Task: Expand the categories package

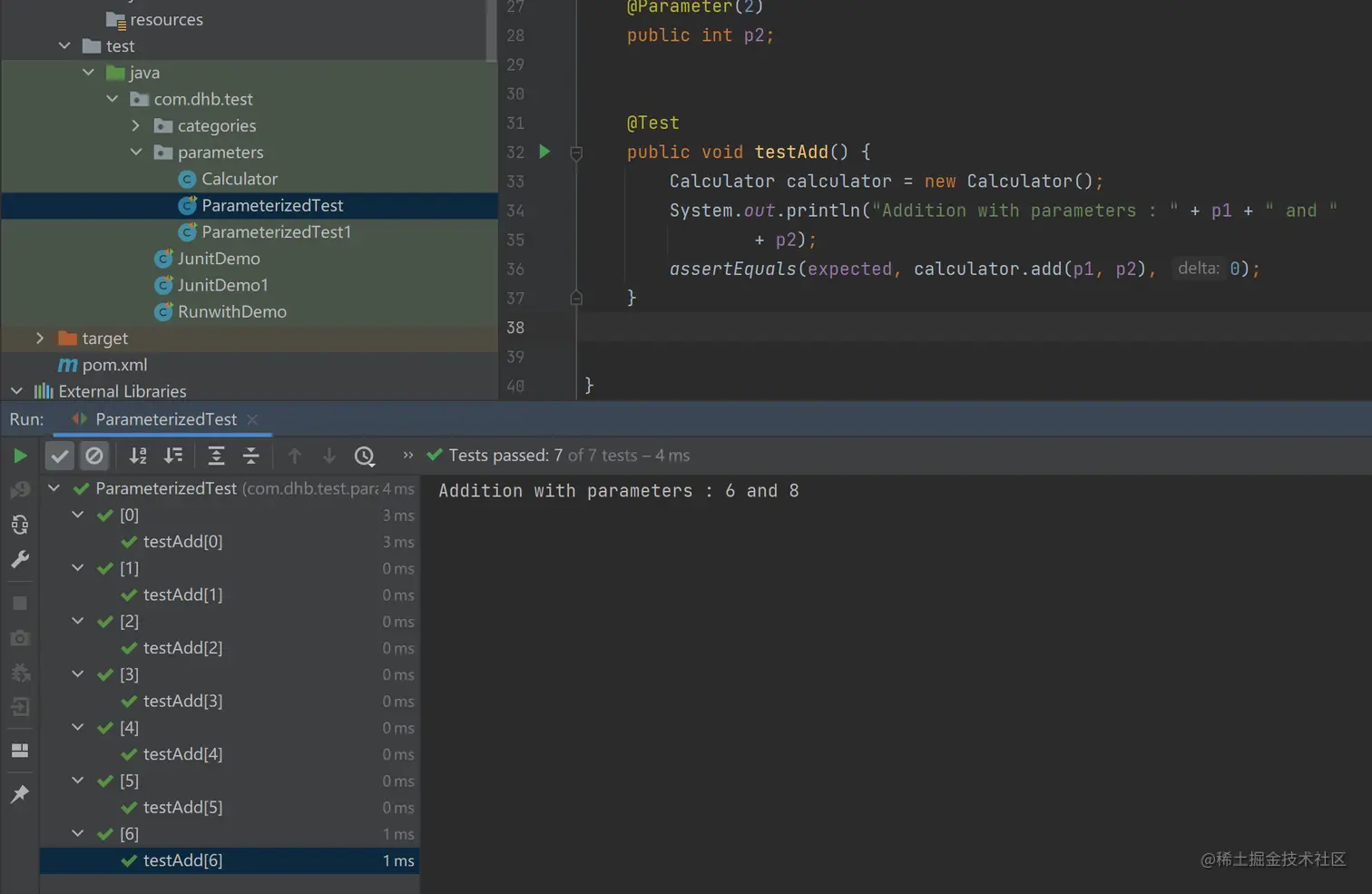Action: [x=136, y=125]
